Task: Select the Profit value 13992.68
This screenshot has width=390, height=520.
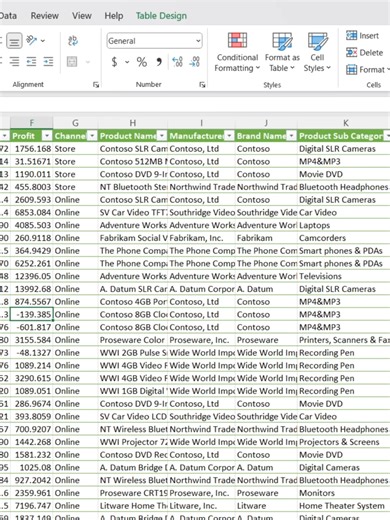Action: tap(31, 289)
